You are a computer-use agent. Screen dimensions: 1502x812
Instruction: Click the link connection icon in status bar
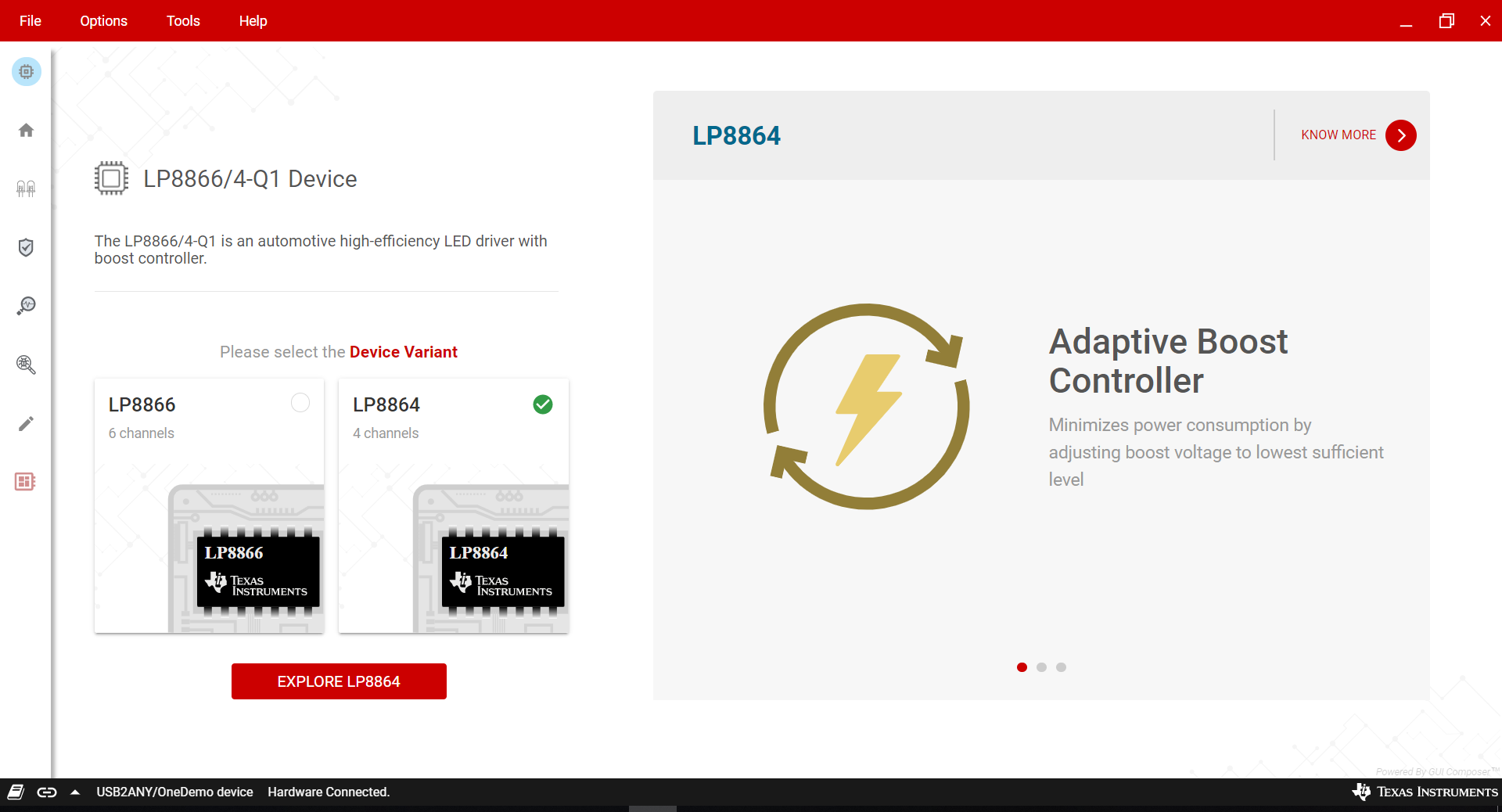(x=47, y=792)
